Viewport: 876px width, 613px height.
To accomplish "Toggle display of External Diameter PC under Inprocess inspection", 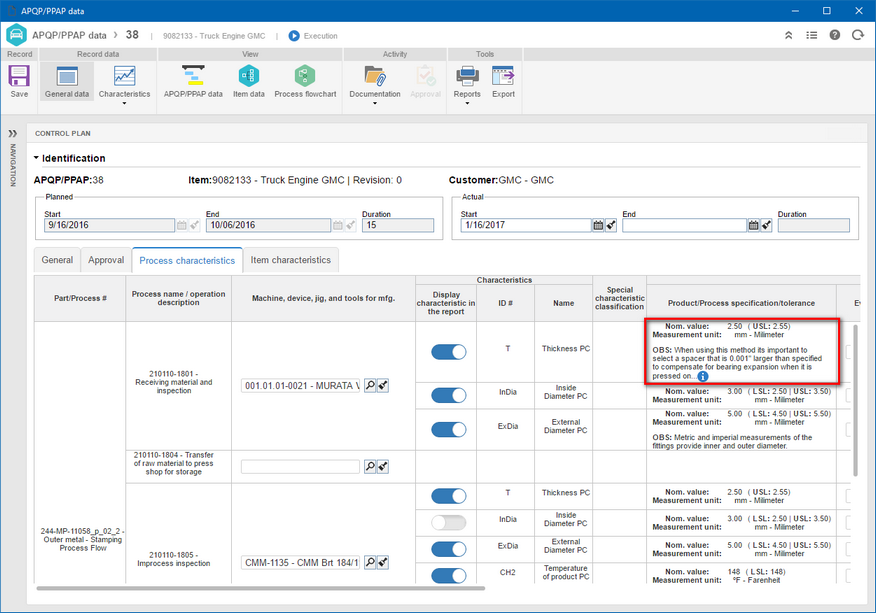I will (x=449, y=549).
